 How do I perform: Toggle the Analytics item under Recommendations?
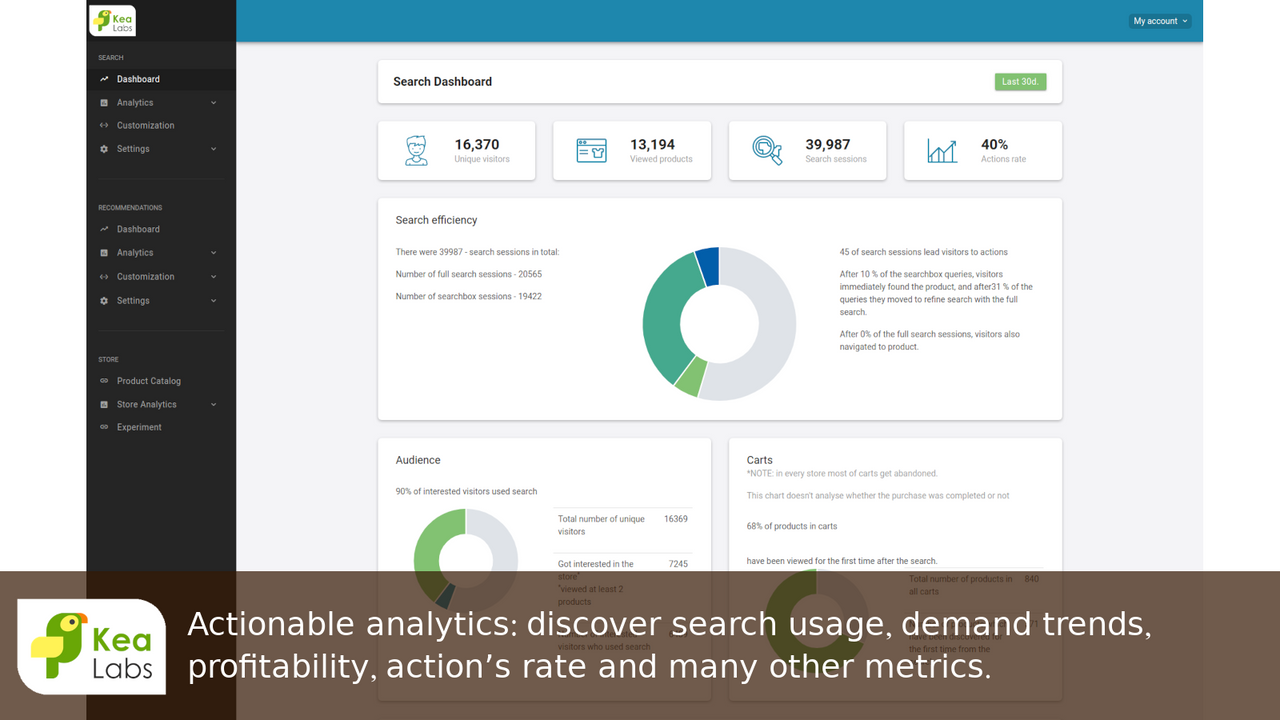click(x=135, y=252)
